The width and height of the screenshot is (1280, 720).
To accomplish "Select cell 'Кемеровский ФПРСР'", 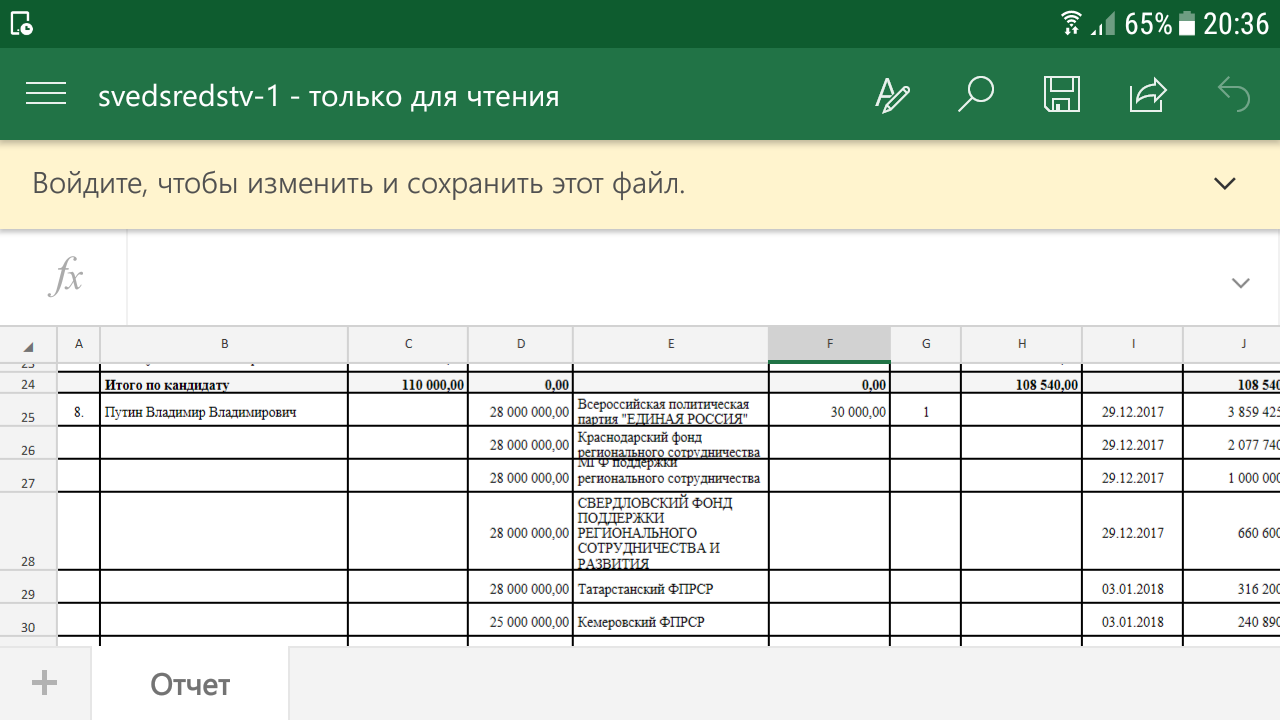I will 670,620.
